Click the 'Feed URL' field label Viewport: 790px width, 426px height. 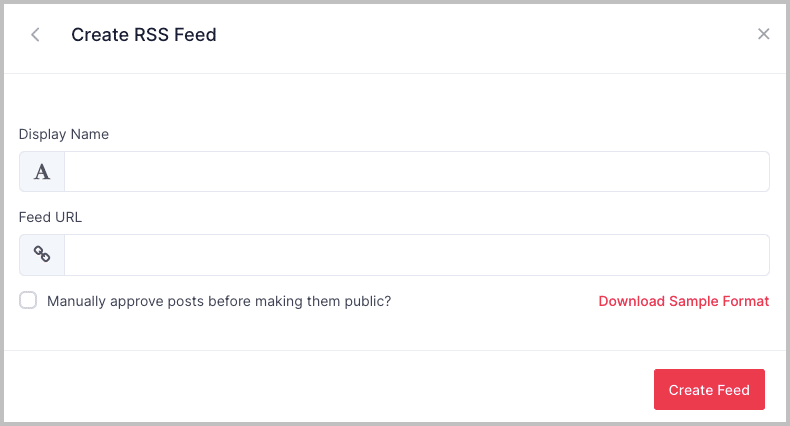click(x=50, y=217)
